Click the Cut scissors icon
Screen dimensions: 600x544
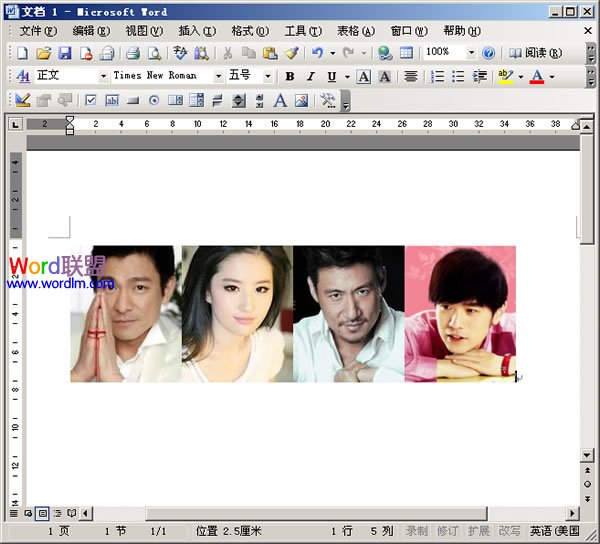click(x=228, y=53)
